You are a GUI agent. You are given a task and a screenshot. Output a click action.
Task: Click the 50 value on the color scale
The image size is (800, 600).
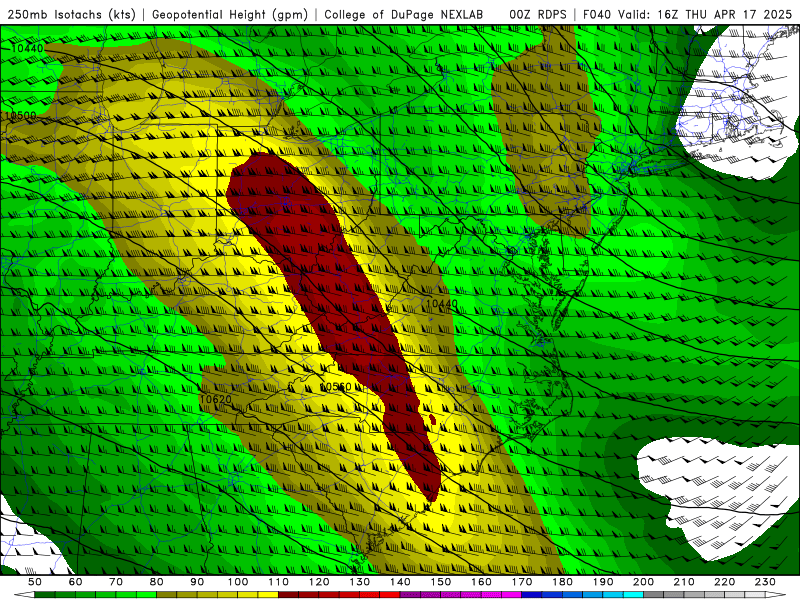[x=35, y=582]
